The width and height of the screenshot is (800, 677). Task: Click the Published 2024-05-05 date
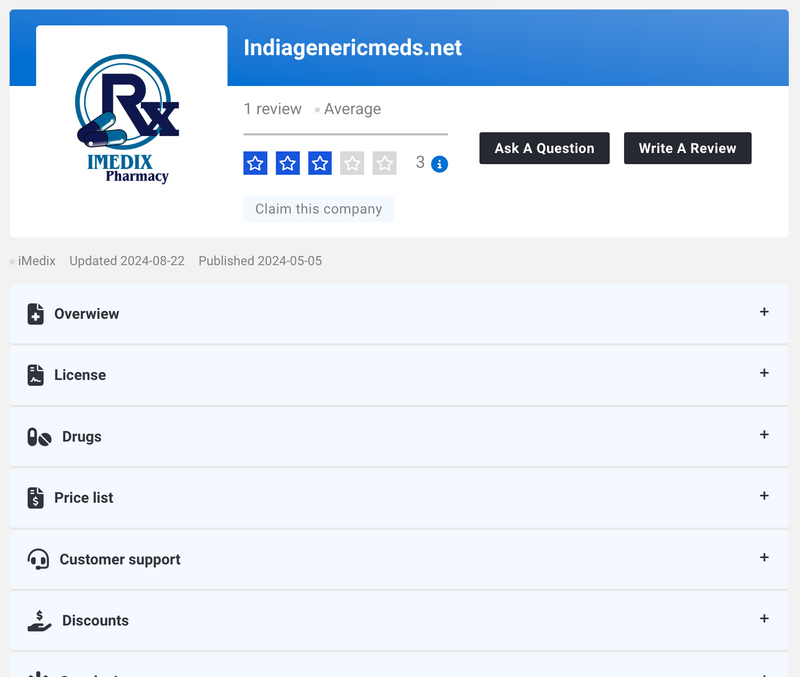tap(260, 261)
